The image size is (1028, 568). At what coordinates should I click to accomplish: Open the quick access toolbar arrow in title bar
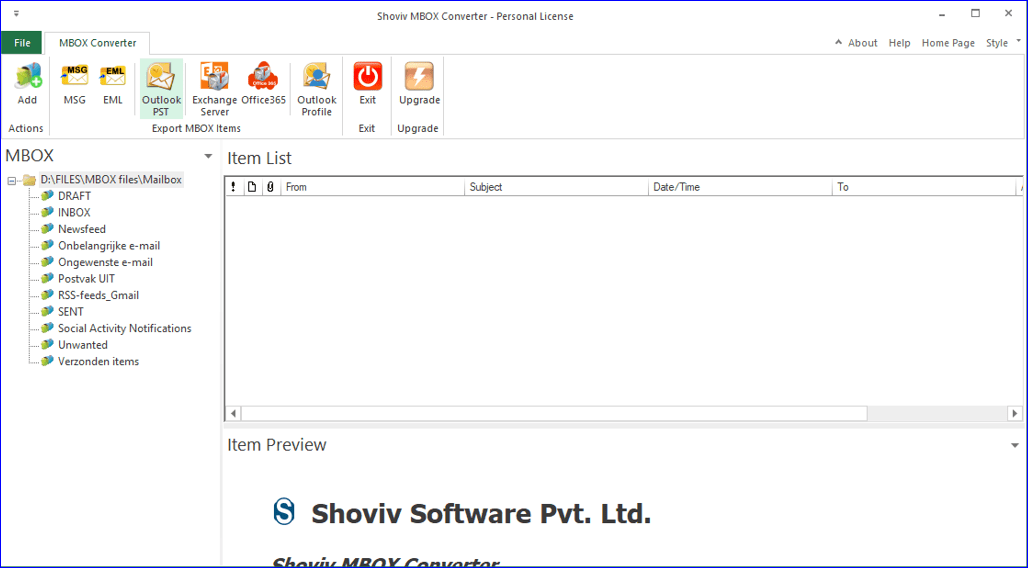tap(16, 14)
